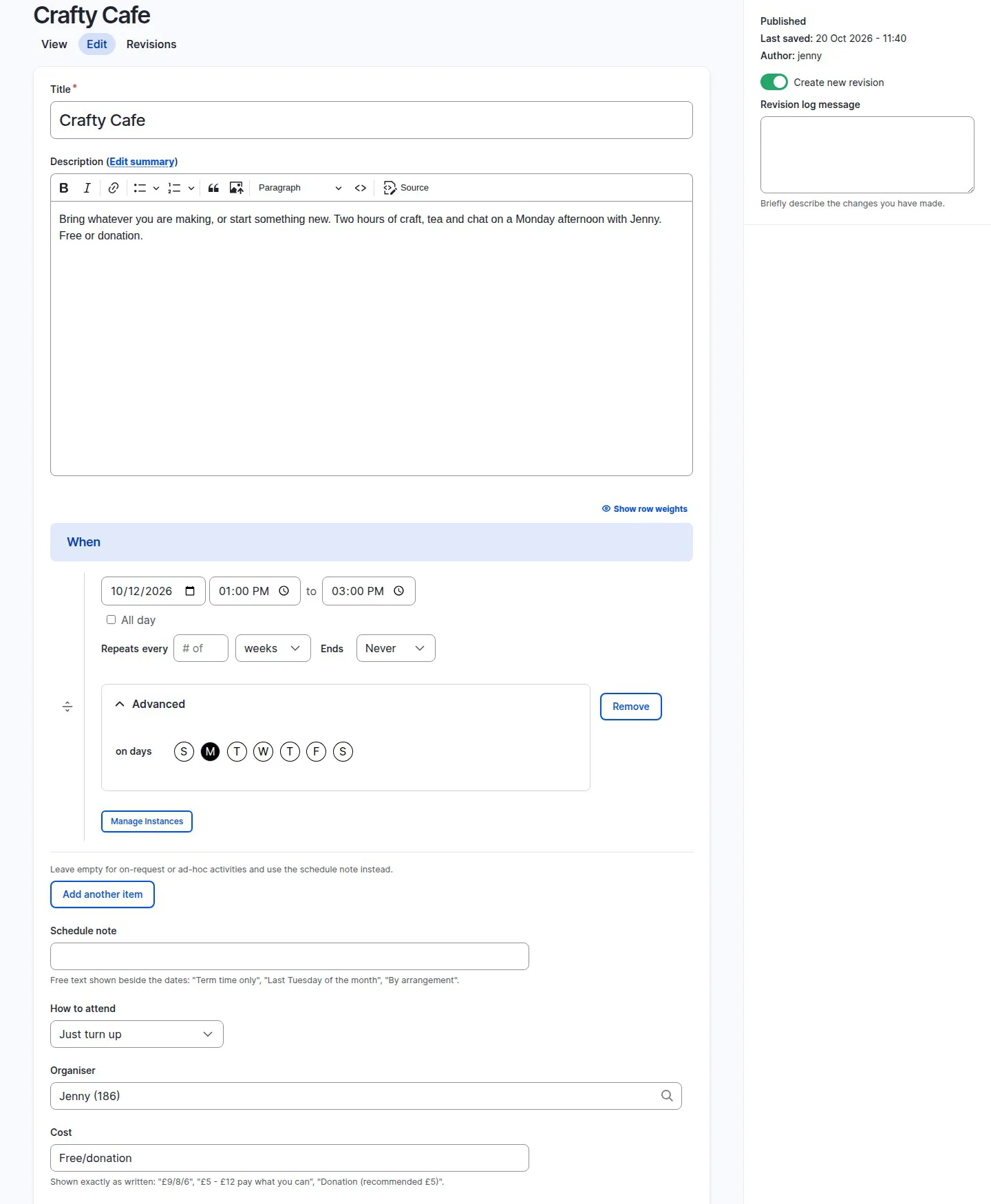Open the How to attend dropdown
The height and width of the screenshot is (1204, 991).
point(137,1034)
